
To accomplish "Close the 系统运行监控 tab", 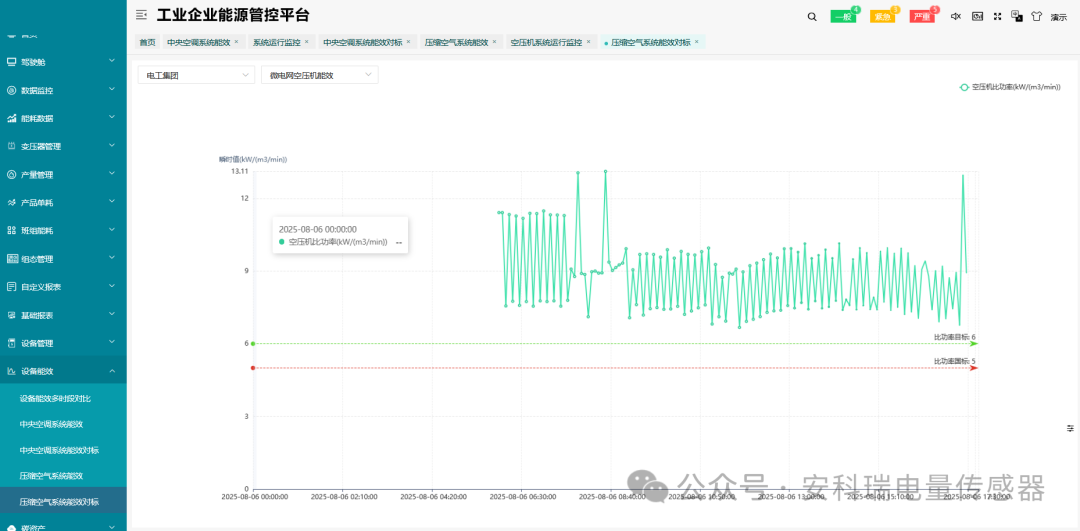I will pyautogui.click(x=307, y=42).
